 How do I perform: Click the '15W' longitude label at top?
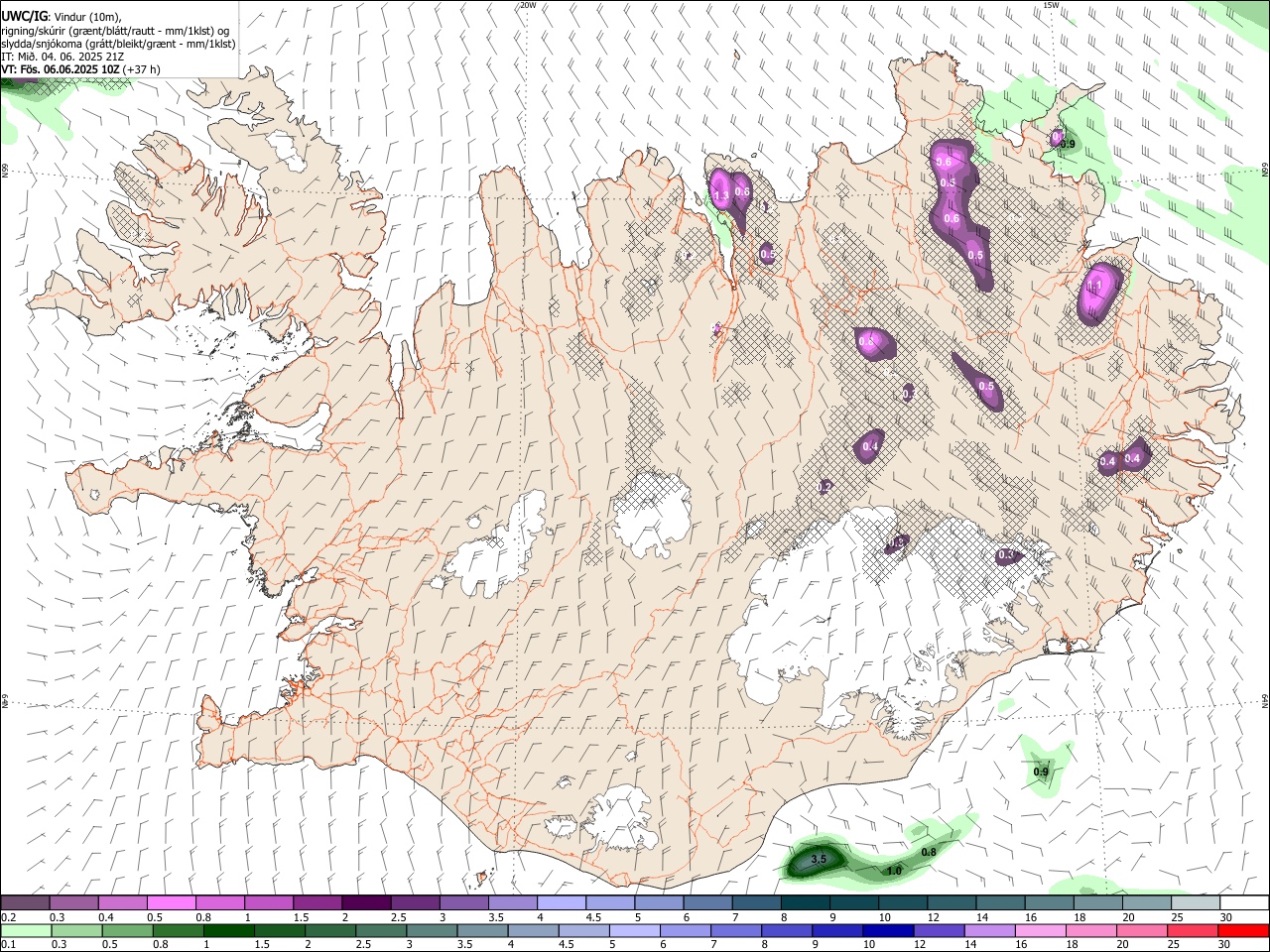click(1051, 5)
